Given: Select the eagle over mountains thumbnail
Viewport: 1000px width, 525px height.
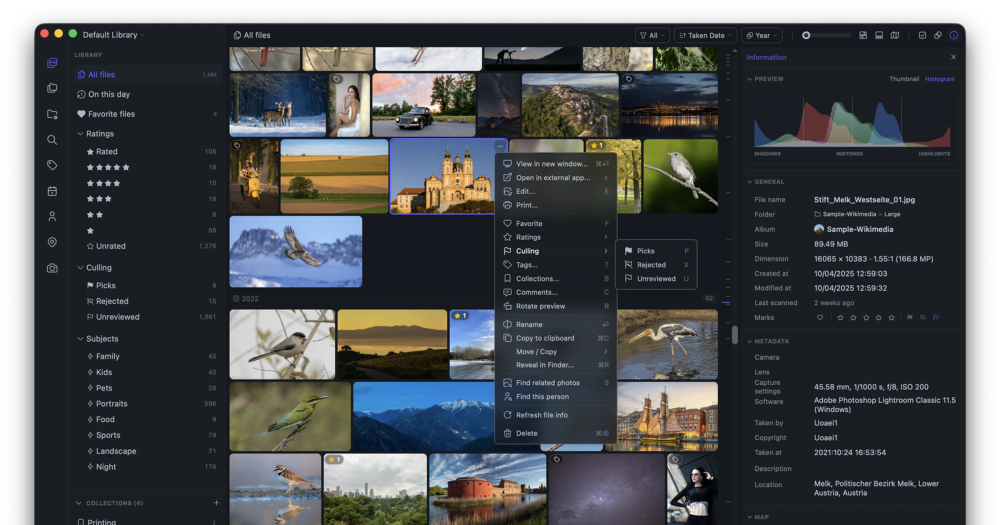Looking at the screenshot, I should [x=296, y=252].
